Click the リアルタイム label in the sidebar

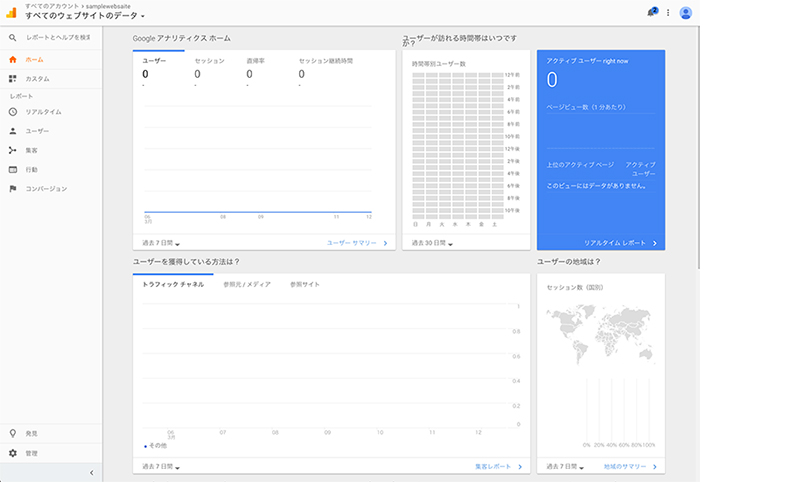[43, 112]
